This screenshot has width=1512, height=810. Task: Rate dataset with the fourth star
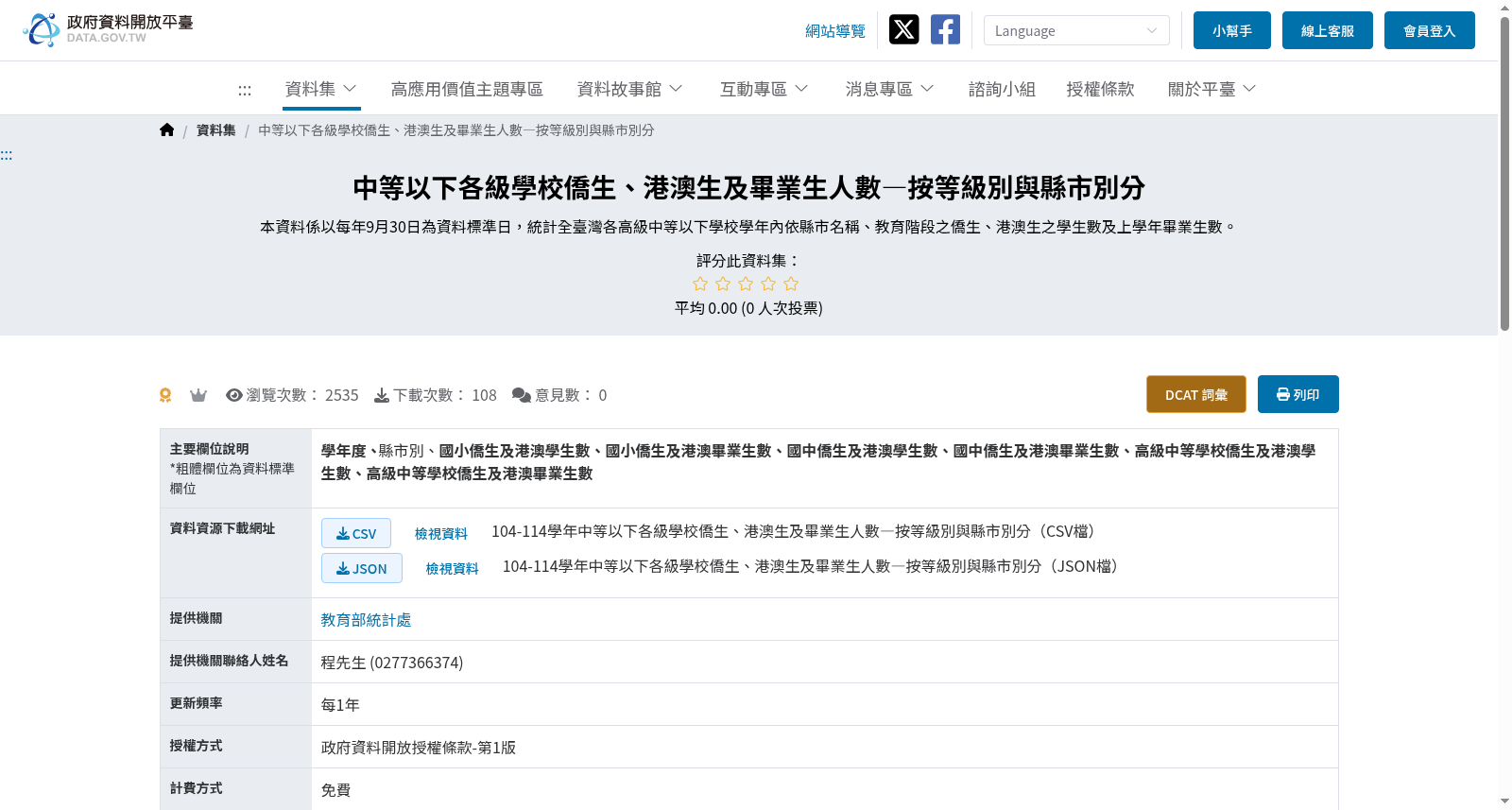[768, 284]
